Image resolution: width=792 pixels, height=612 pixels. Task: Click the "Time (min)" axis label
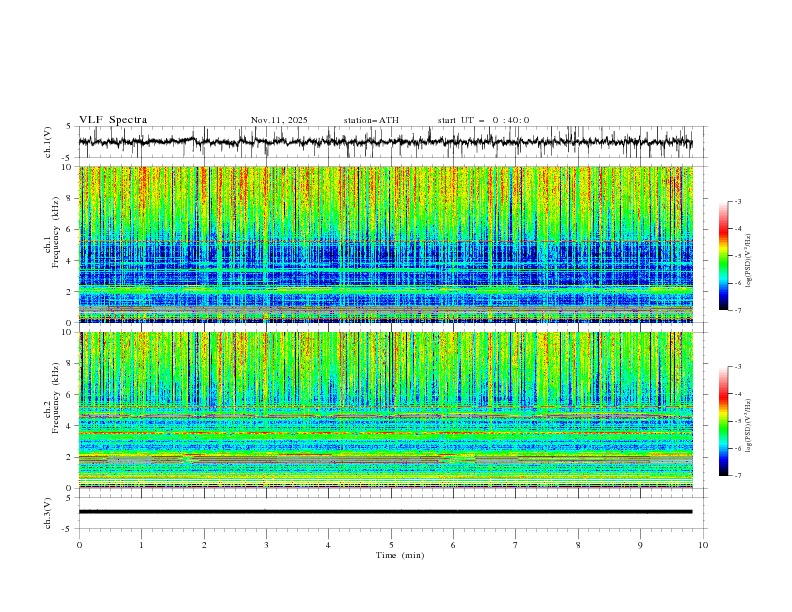coord(400,555)
